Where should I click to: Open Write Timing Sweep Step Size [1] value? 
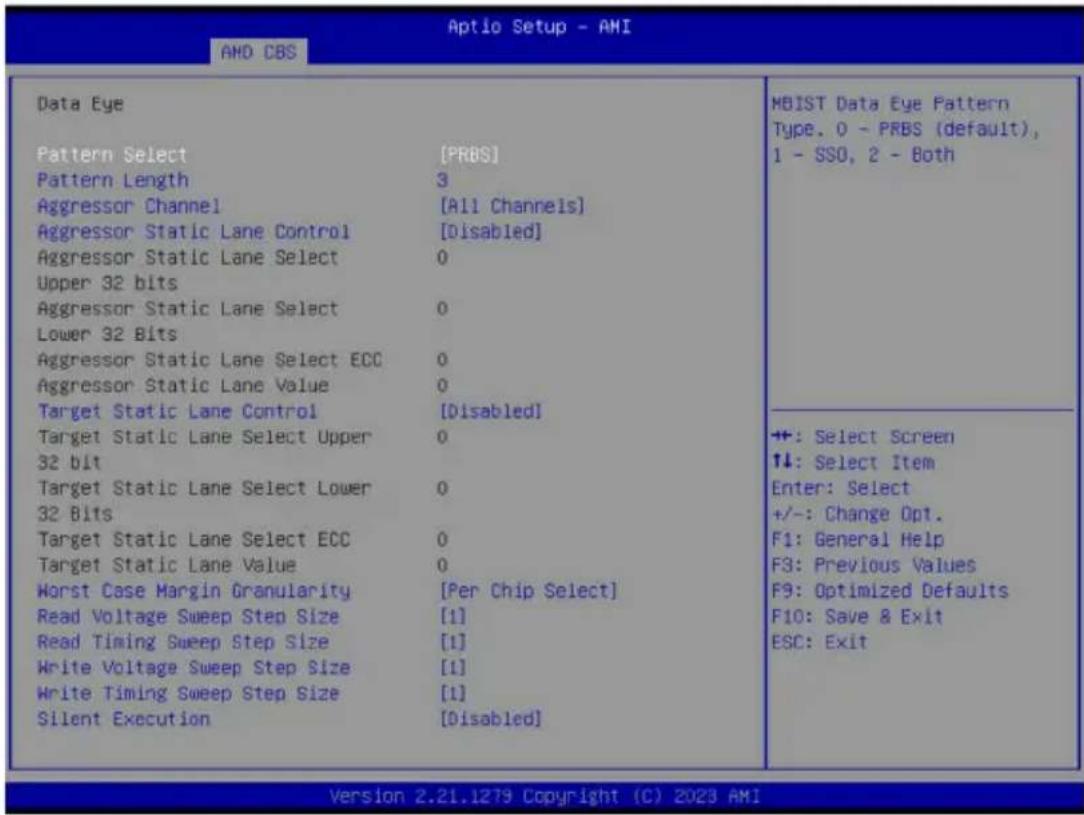(453, 693)
